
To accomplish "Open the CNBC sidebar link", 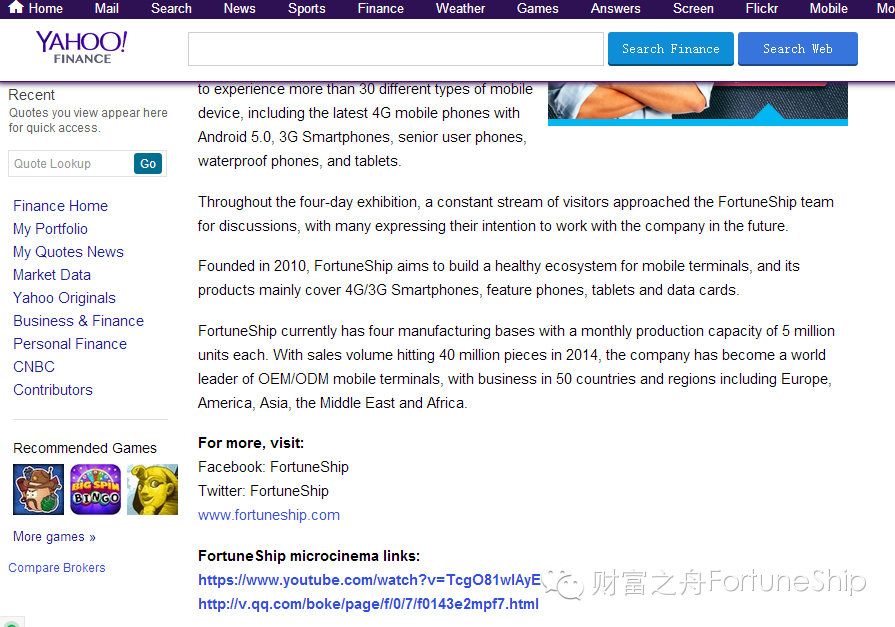I will coord(34,367).
